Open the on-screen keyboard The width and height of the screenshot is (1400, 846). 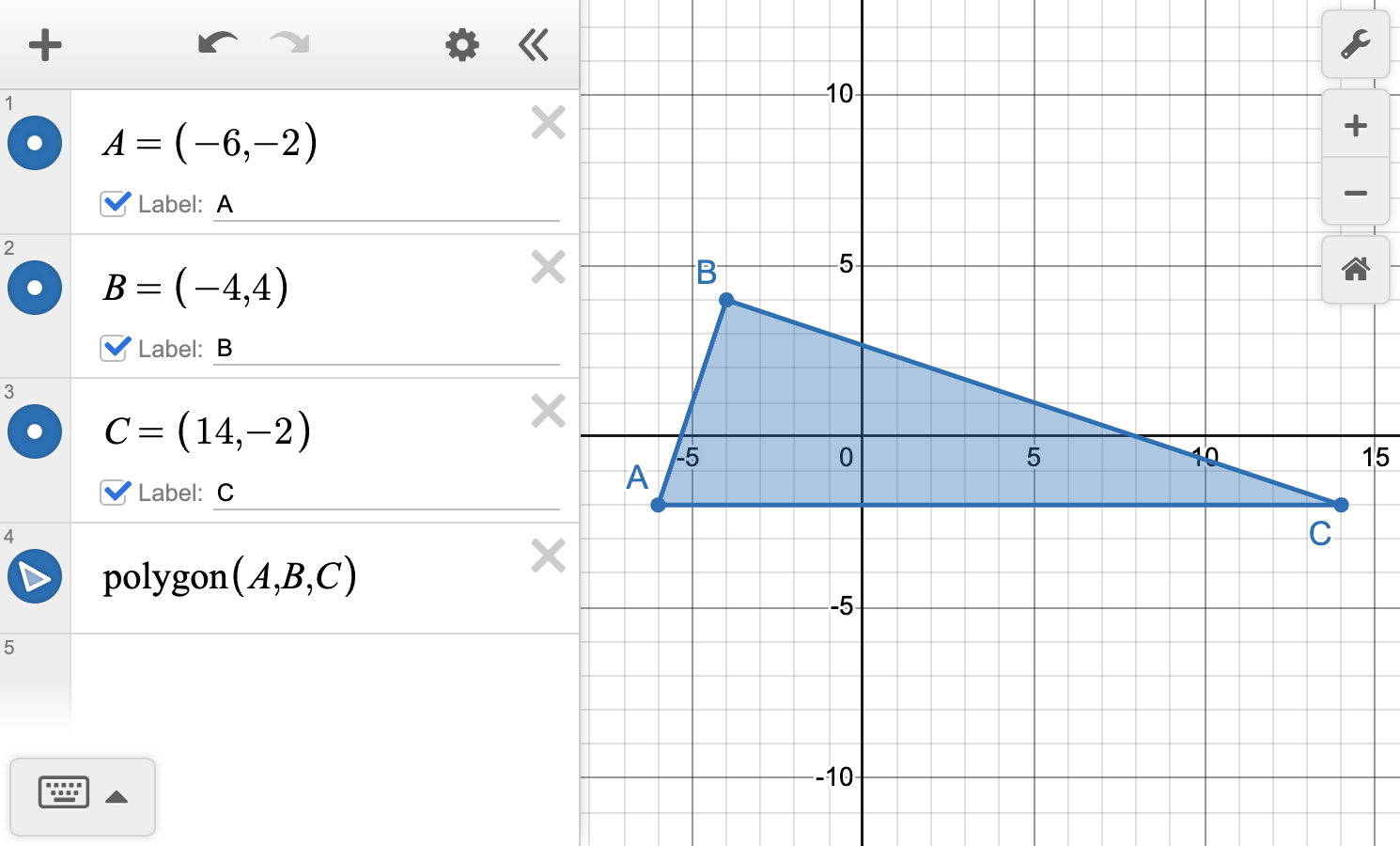pyautogui.click(x=65, y=794)
